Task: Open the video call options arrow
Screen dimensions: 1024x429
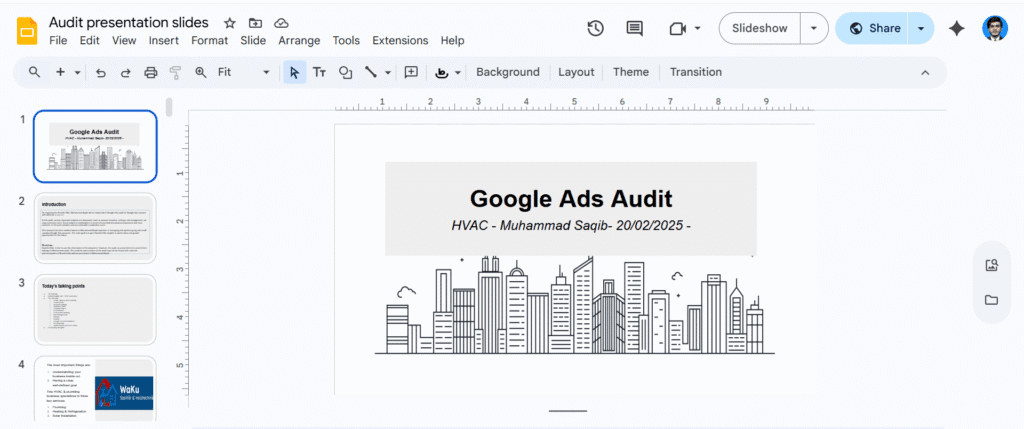Action: pos(697,29)
